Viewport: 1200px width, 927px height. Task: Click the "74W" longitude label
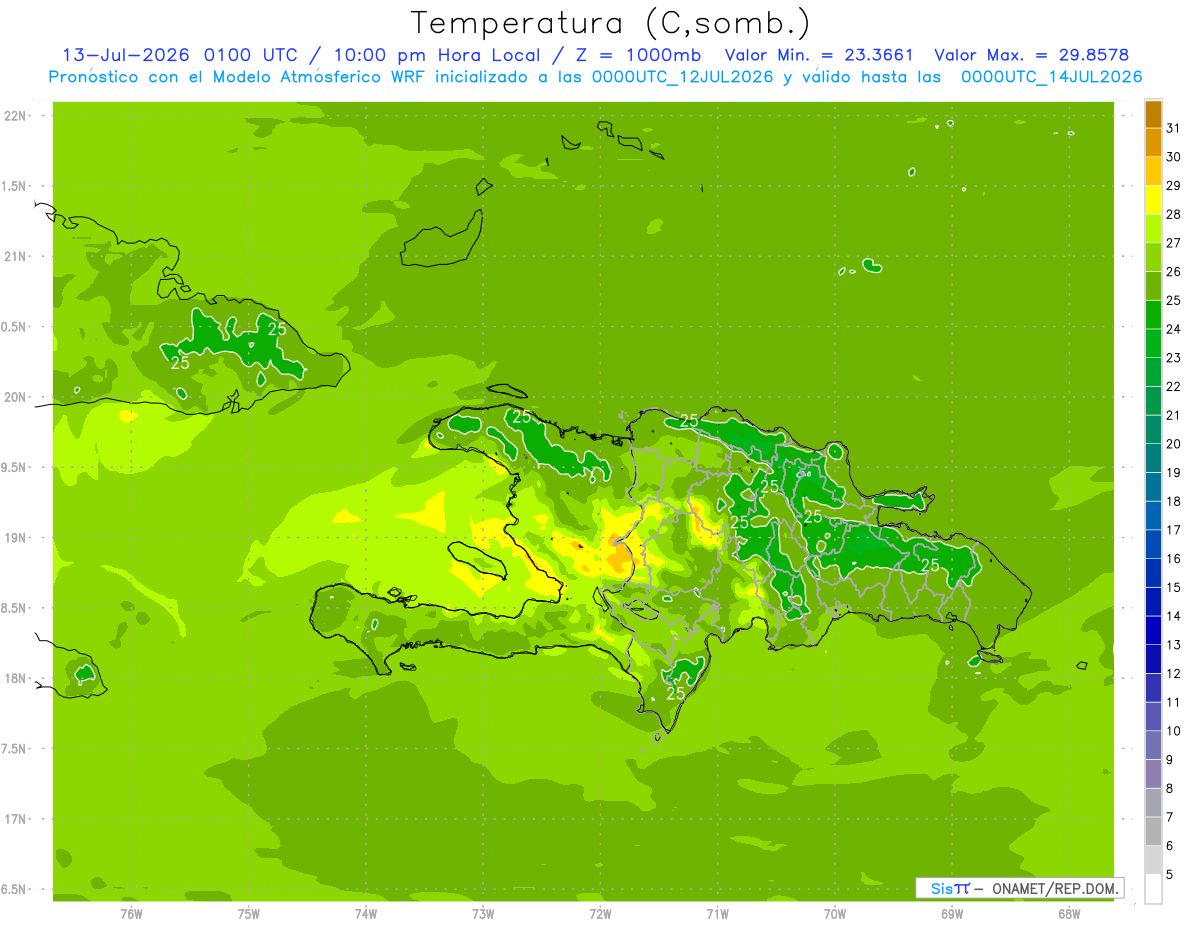pos(366,913)
